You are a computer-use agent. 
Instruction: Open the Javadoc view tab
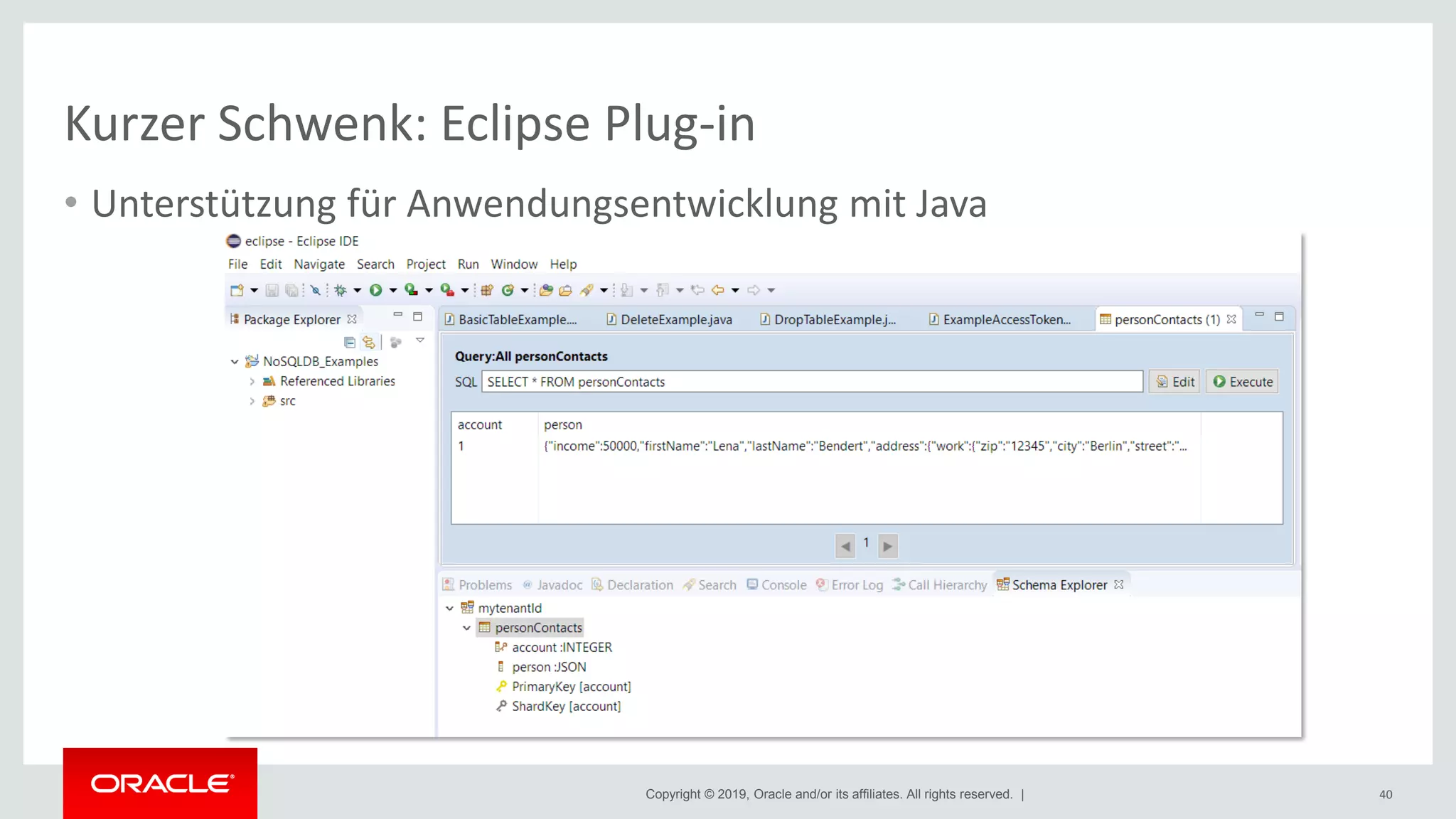point(552,584)
